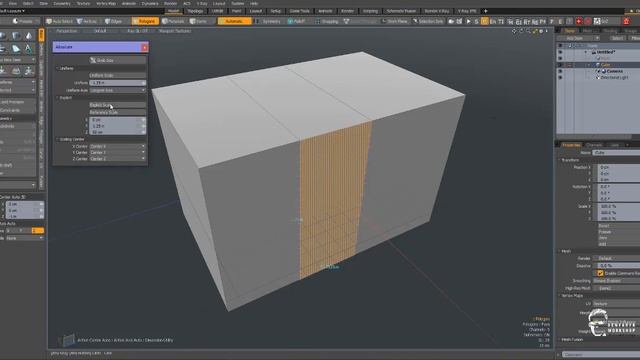
Task: Open the Geometry menu
Action: (x=62, y=3)
